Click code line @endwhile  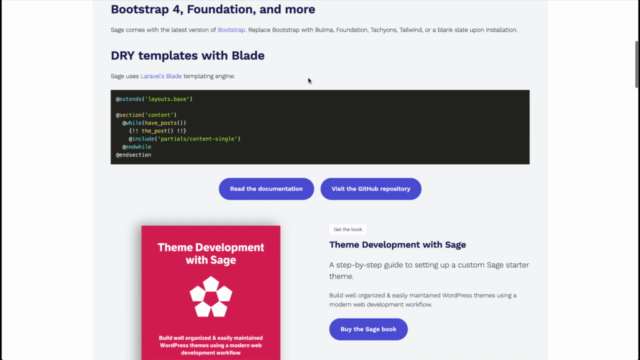[x=137, y=147]
